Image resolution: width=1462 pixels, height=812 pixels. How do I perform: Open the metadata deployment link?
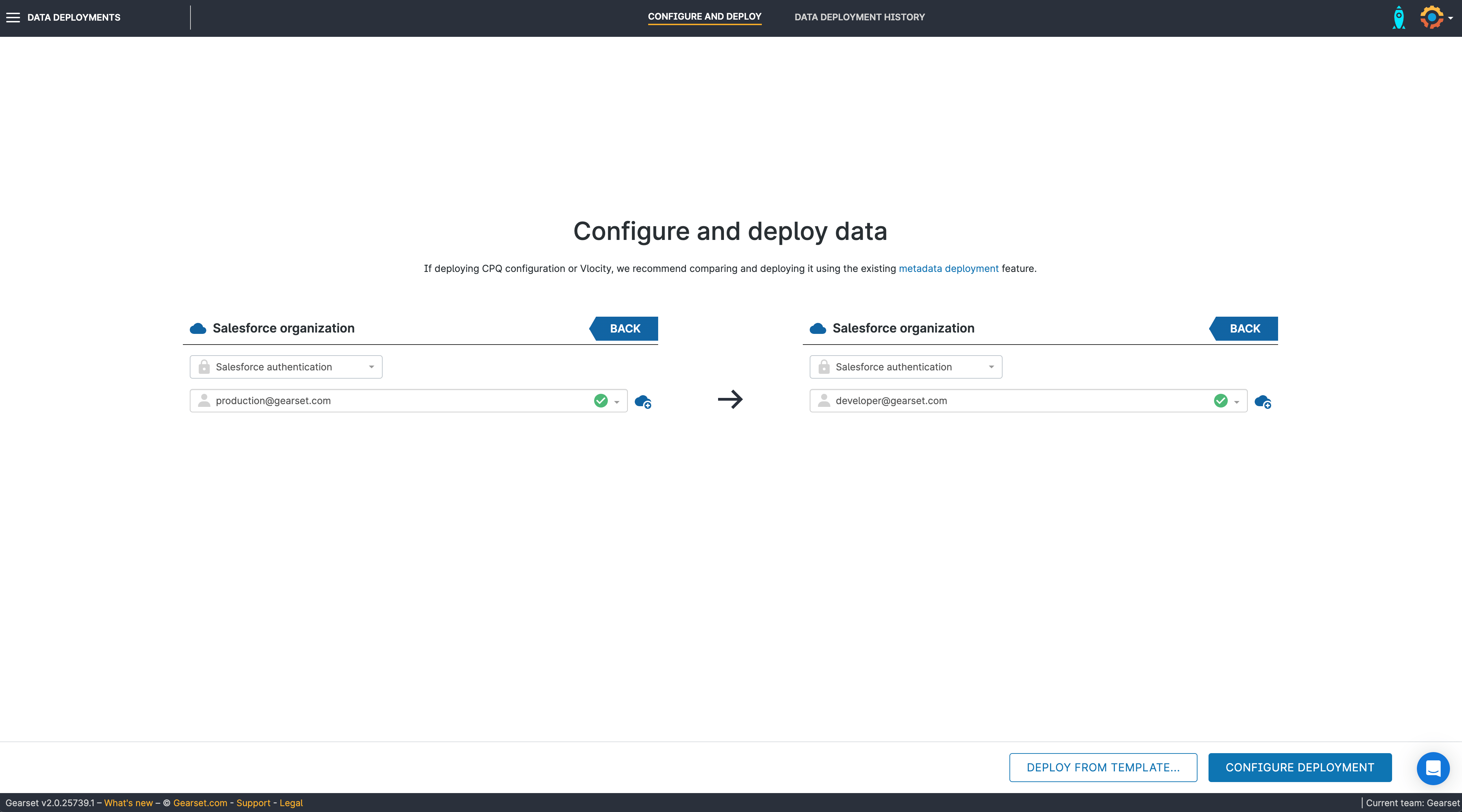(948, 269)
